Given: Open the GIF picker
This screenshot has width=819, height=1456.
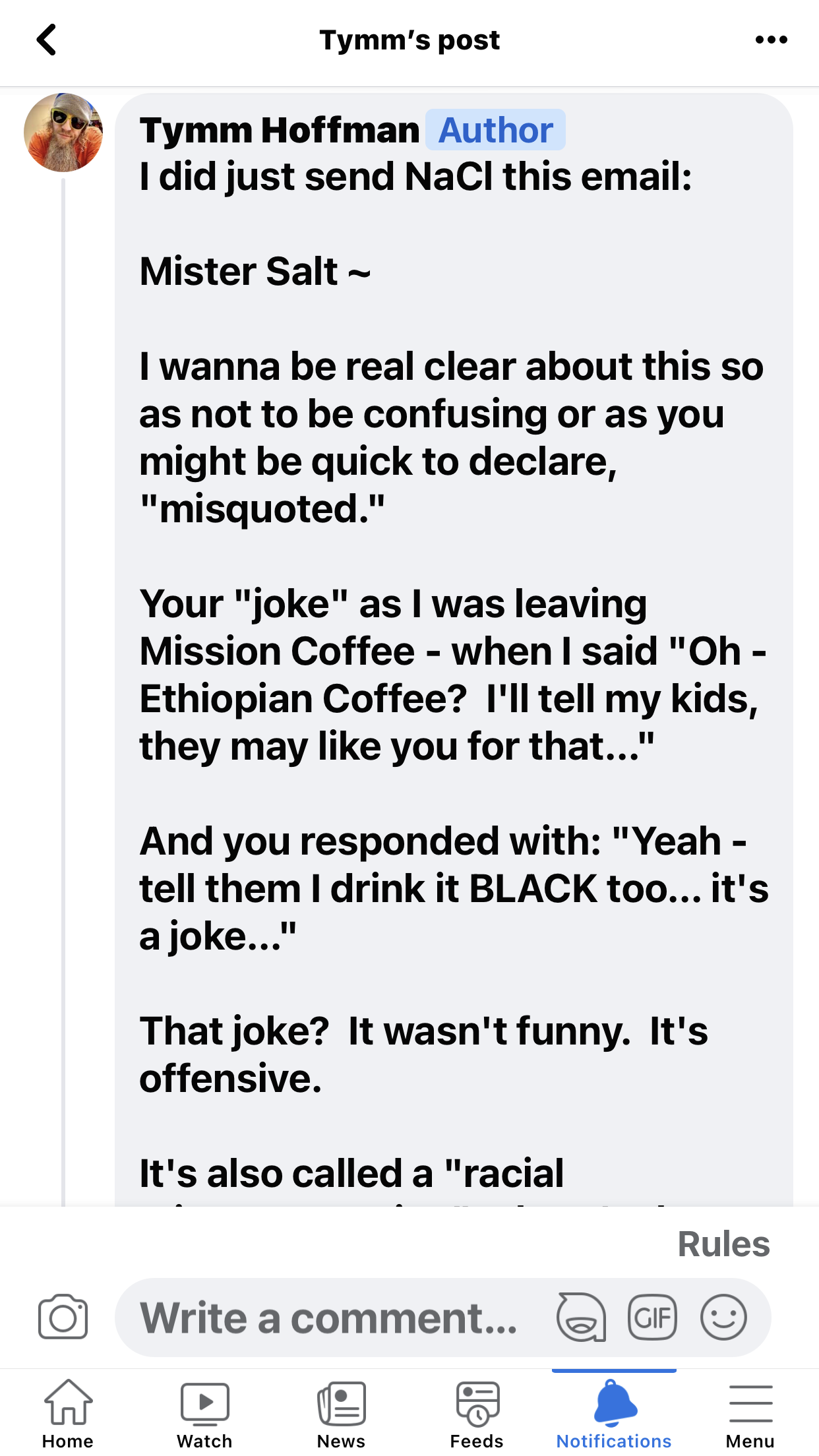Looking at the screenshot, I should (652, 1318).
